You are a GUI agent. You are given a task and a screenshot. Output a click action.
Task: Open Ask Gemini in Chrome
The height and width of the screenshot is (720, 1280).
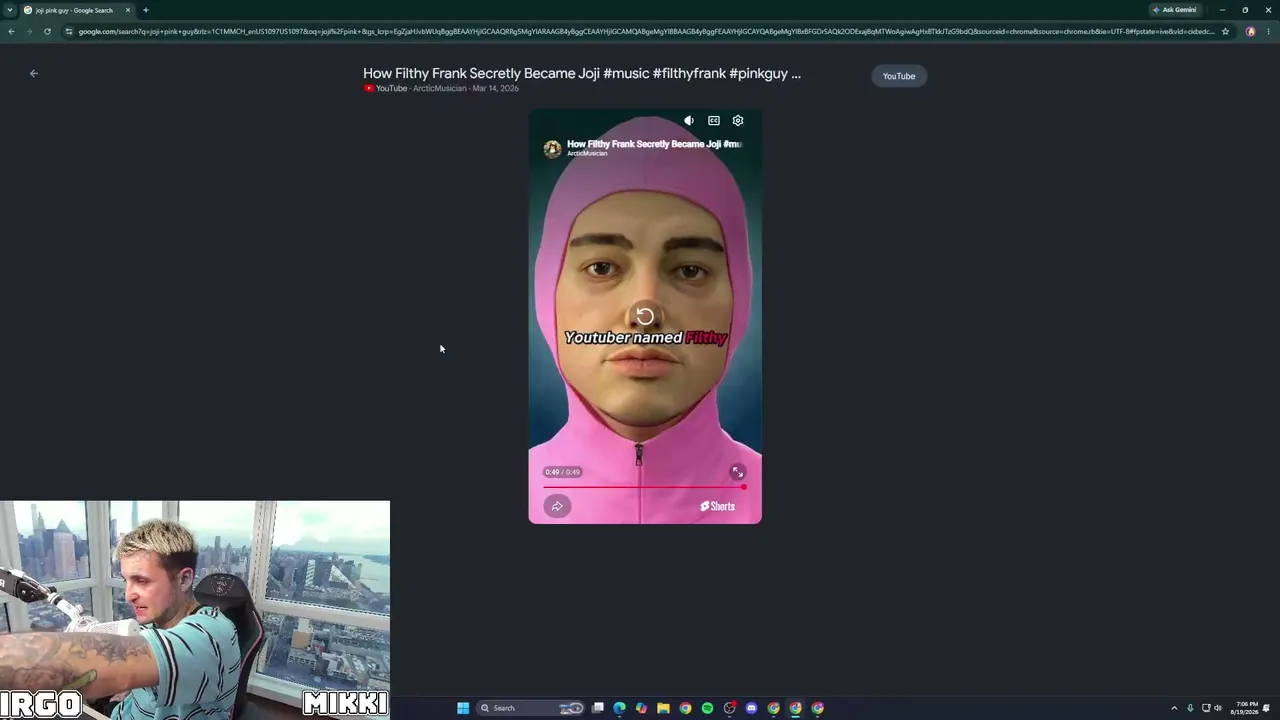[1174, 10]
